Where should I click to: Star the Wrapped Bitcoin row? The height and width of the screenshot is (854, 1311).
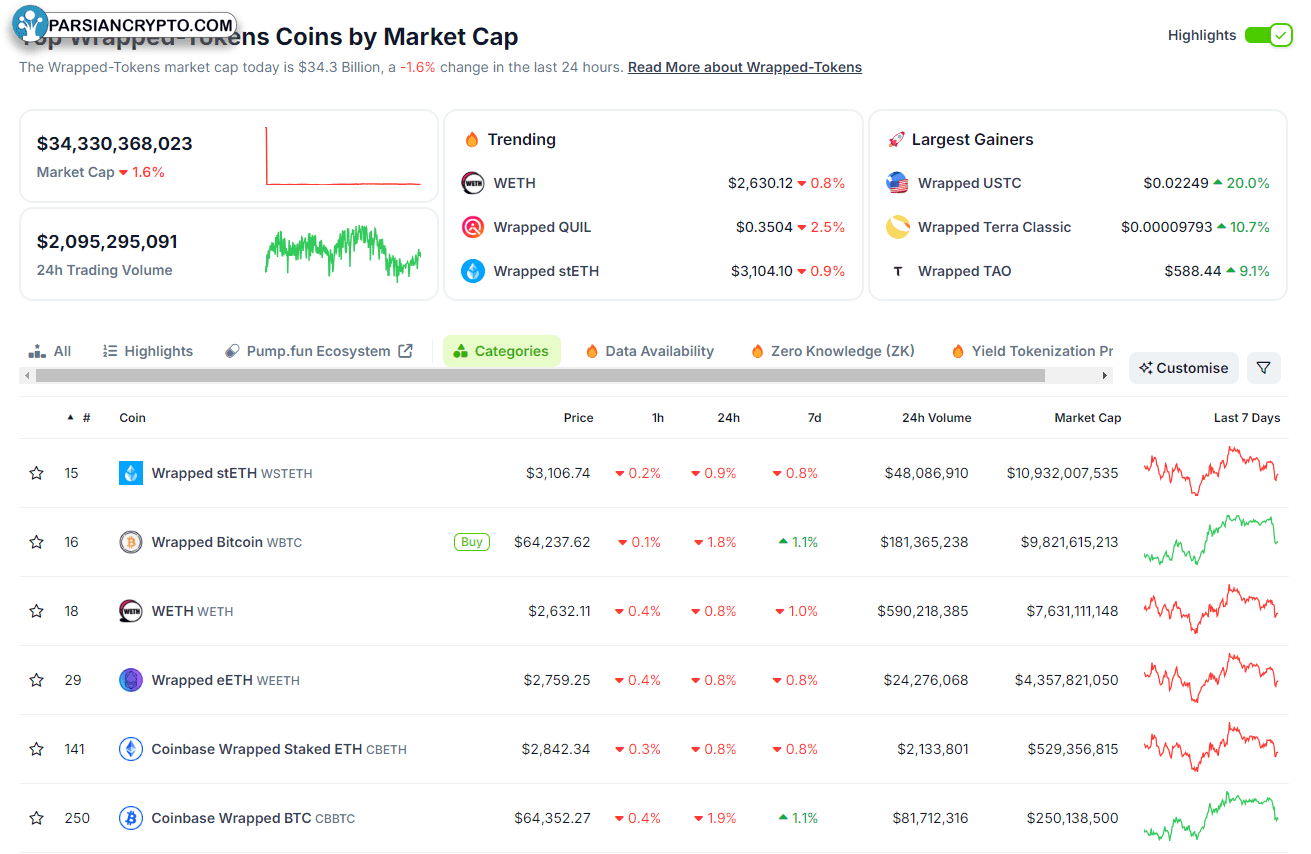37,542
